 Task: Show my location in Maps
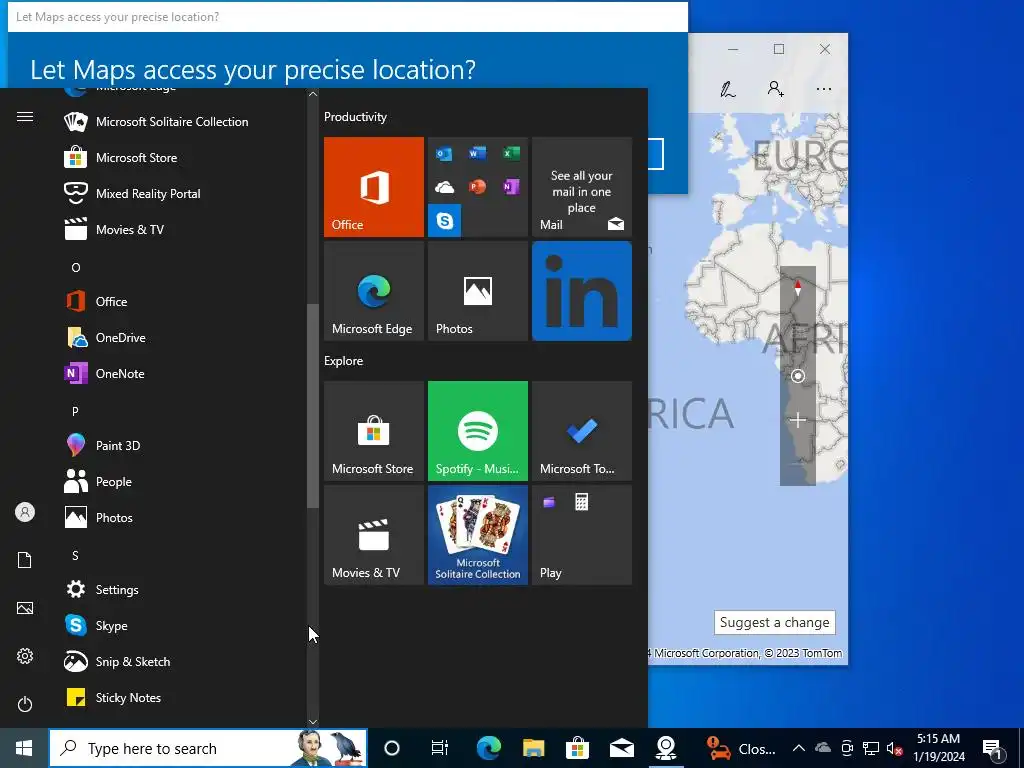pyautogui.click(x=797, y=376)
